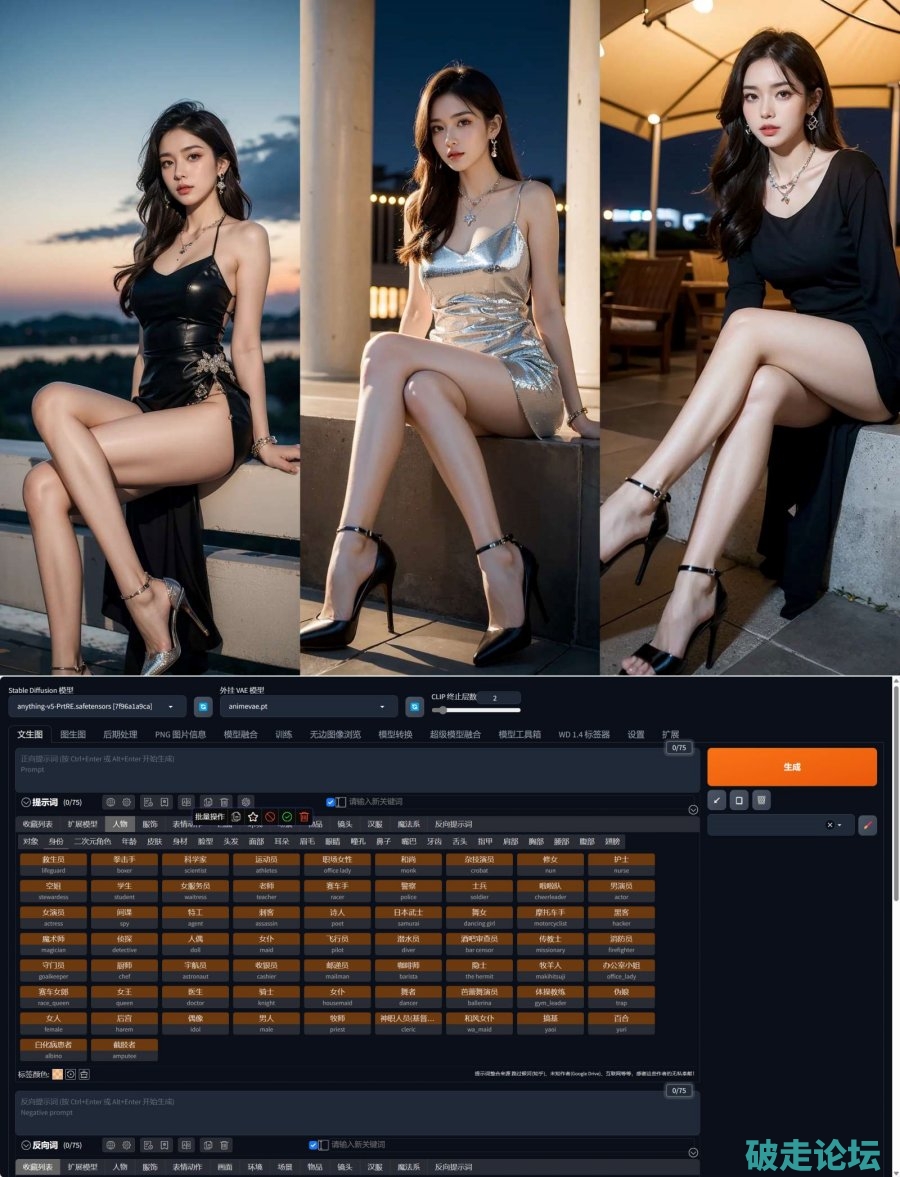The height and width of the screenshot is (1177, 900).
Task: Toggle the checkbox beside the positive keyword input
Action: (331, 802)
